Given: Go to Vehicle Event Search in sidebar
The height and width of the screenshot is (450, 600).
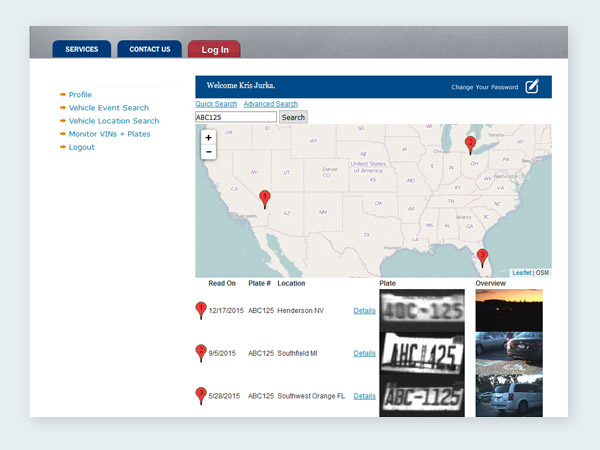Looking at the screenshot, I should click(108, 108).
